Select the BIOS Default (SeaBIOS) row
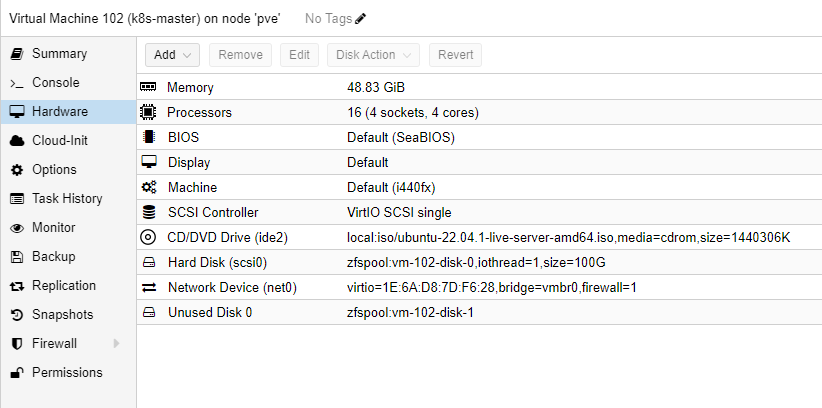Viewport: 822px width, 408px height. [x=400, y=137]
